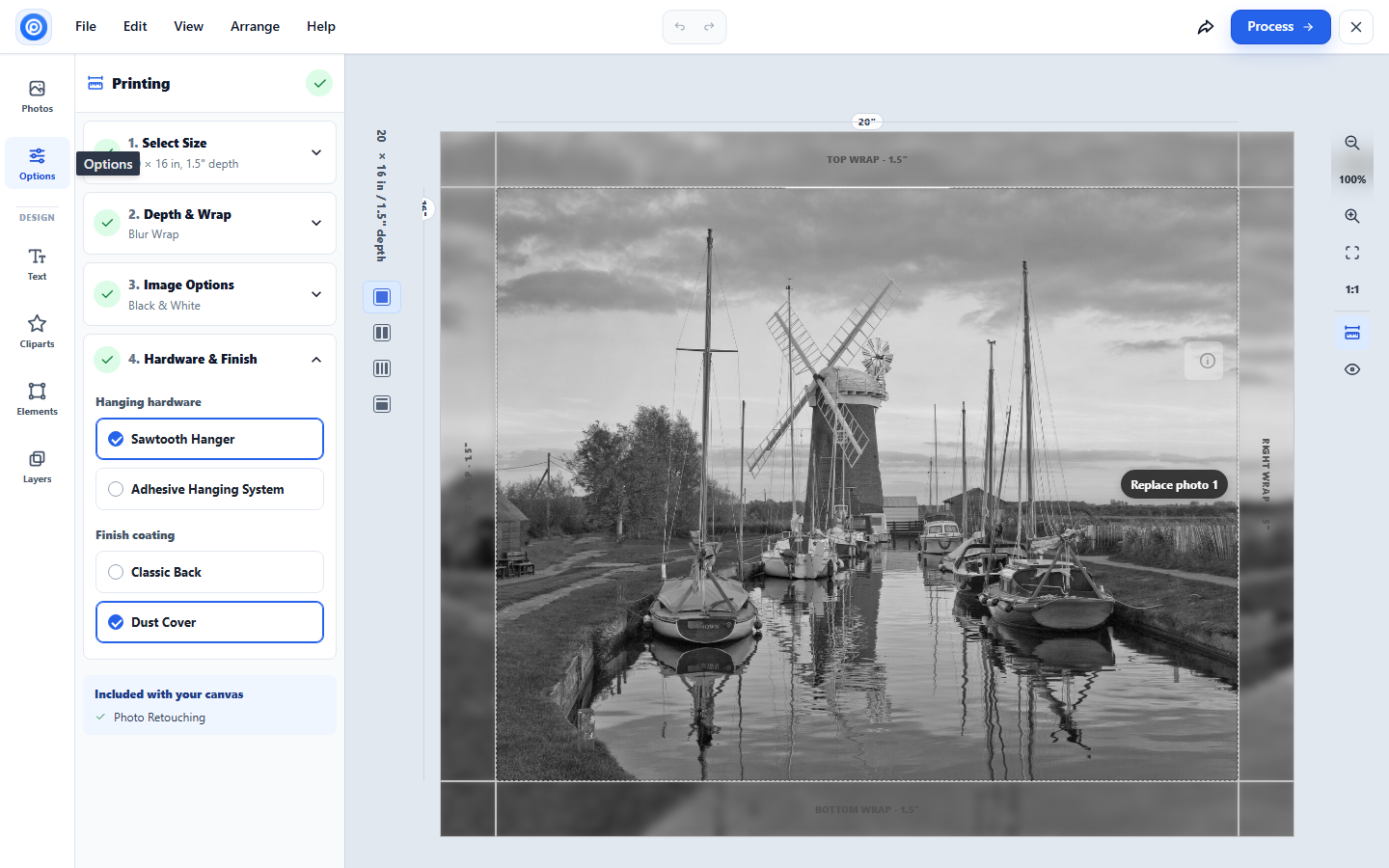This screenshot has height=868, width=1389.
Task: Toggle the ruler measurements icon
Action: tap(1352, 333)
